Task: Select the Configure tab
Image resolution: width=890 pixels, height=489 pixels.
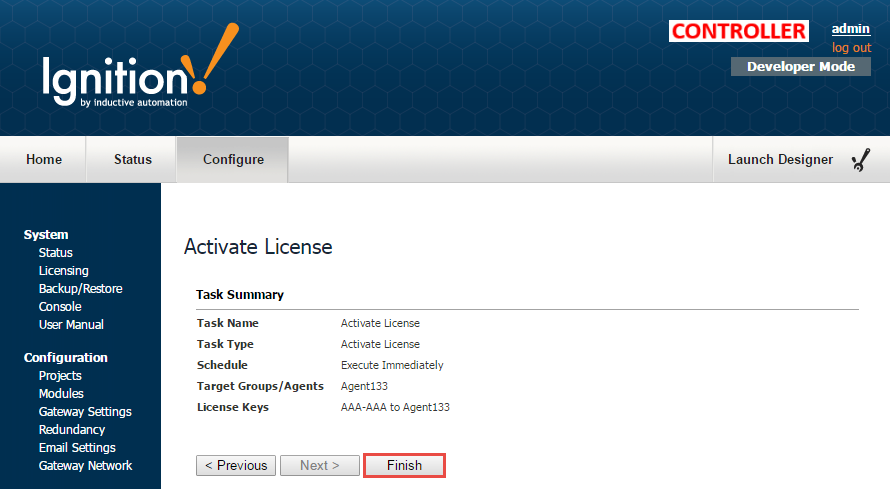Action: [233, 159]
